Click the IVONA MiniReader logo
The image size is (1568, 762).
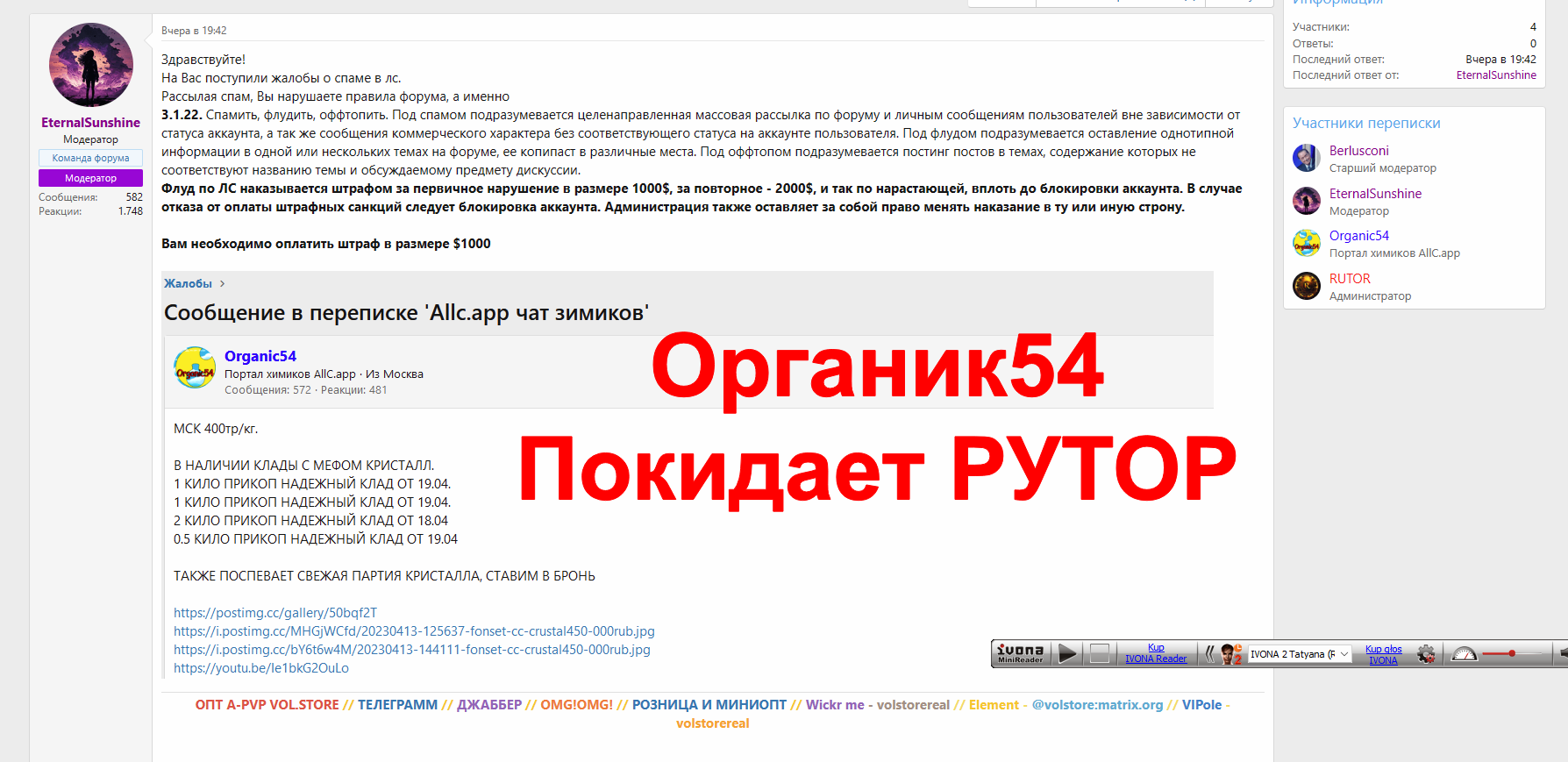pyautogui.click(x=1021, y=654)
